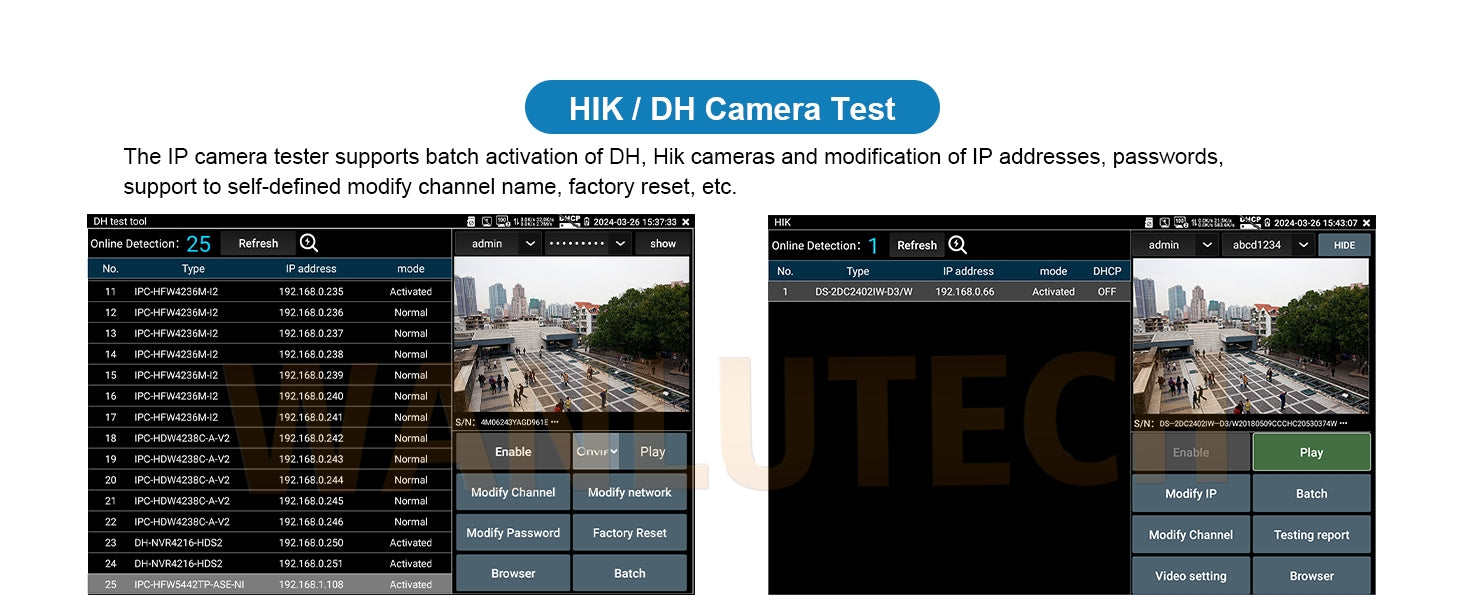Open Testing report in the HIK panel
The width and height of the screenshot is (1464, 600).
1311,534
